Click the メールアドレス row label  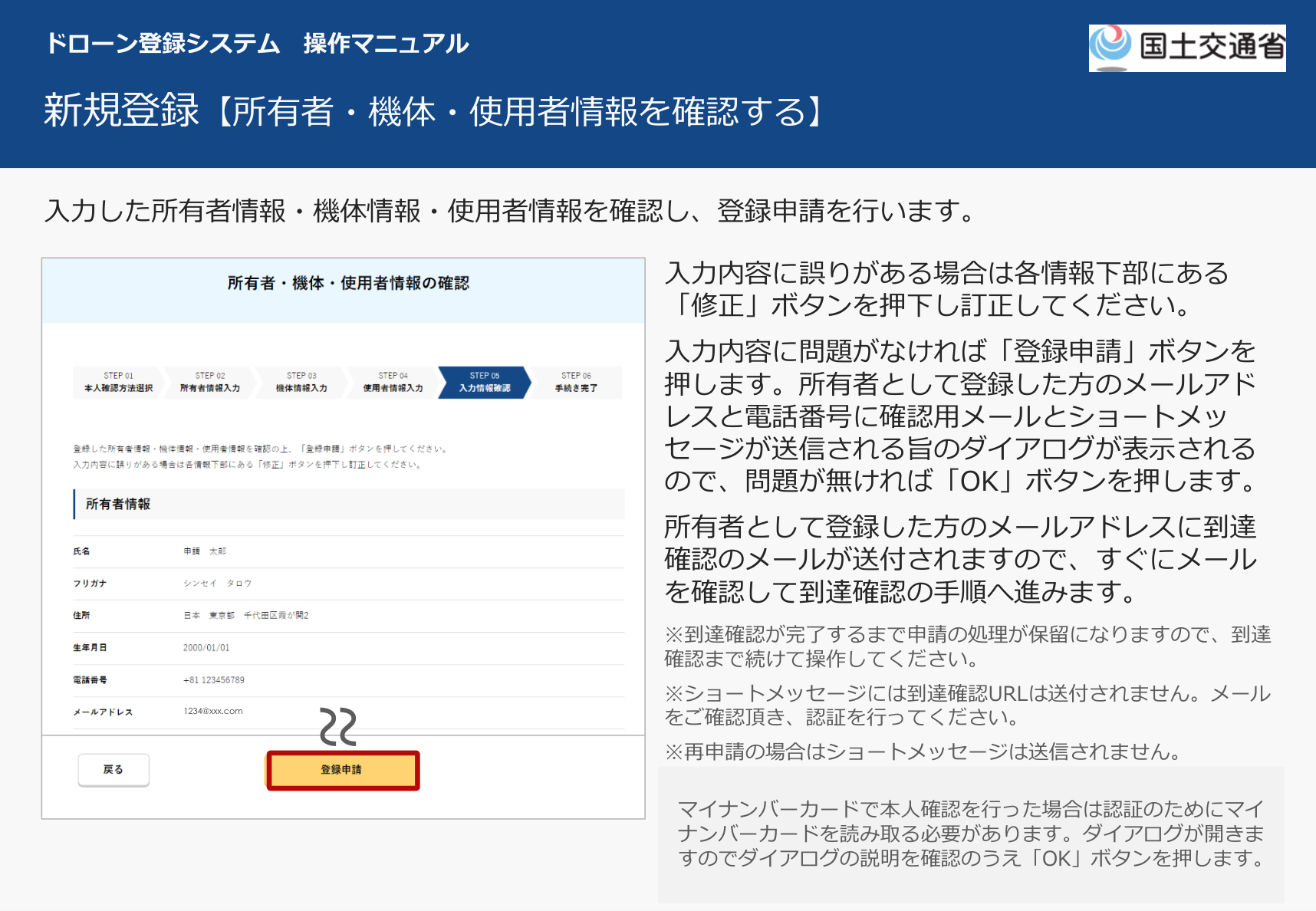103,712
